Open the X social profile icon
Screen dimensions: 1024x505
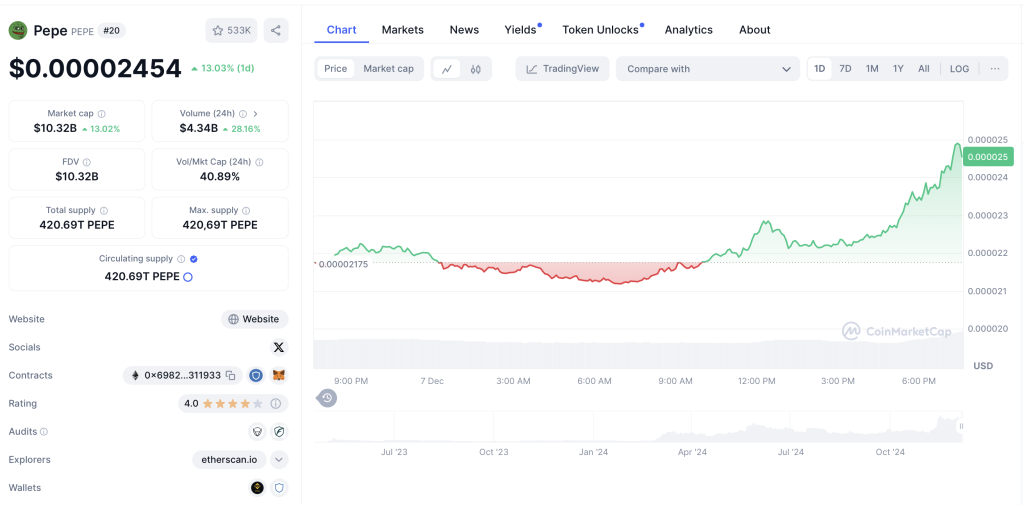[280, 348]
